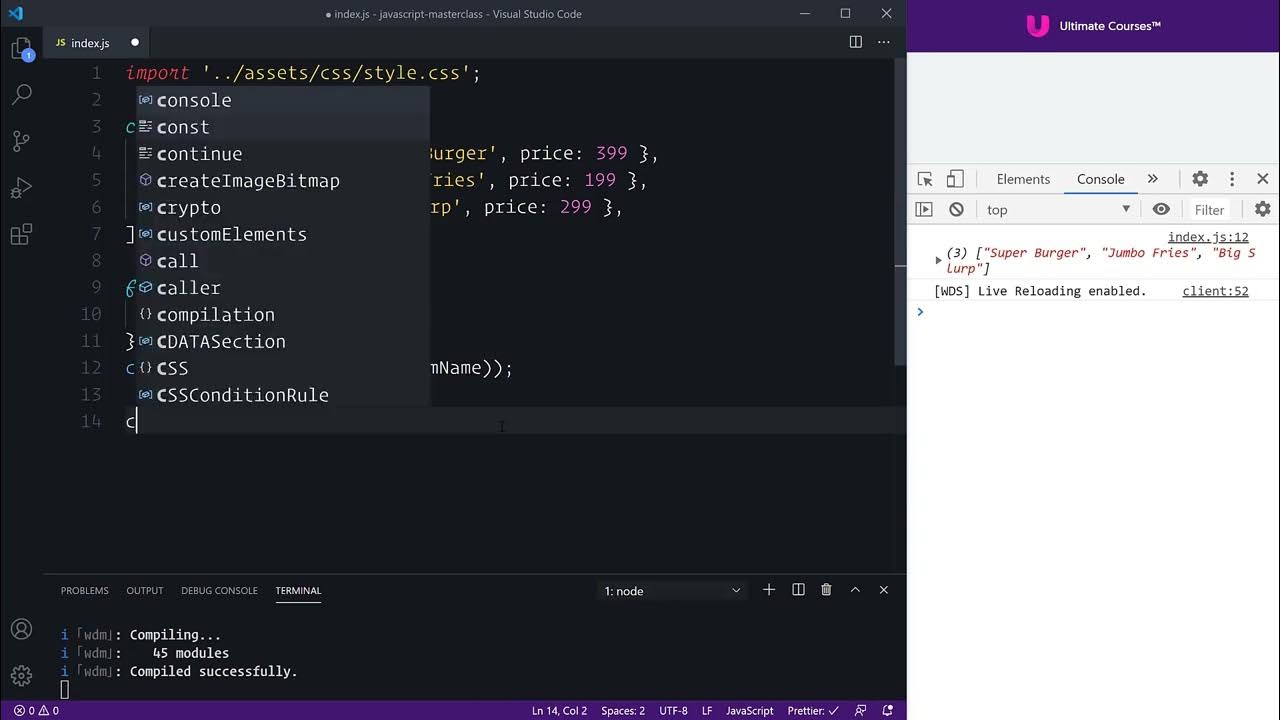The width and height of the screenshot is (1280, 720).
Task: Choose 'const' from the suggestion list
Action: click(x=283, y=127)
